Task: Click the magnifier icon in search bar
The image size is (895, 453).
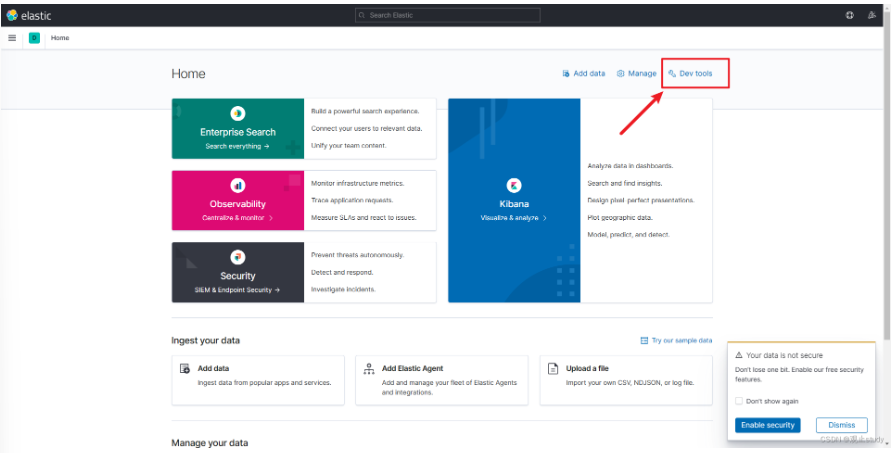Action: [x=362, y=15]
